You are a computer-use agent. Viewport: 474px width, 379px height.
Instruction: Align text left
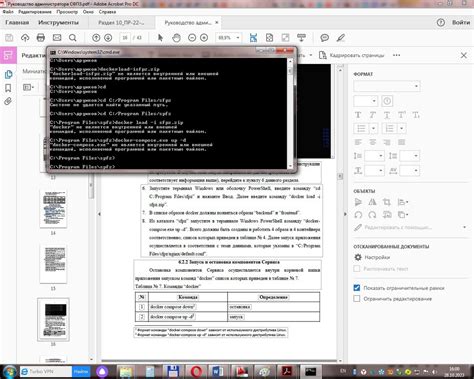point(358,142)
